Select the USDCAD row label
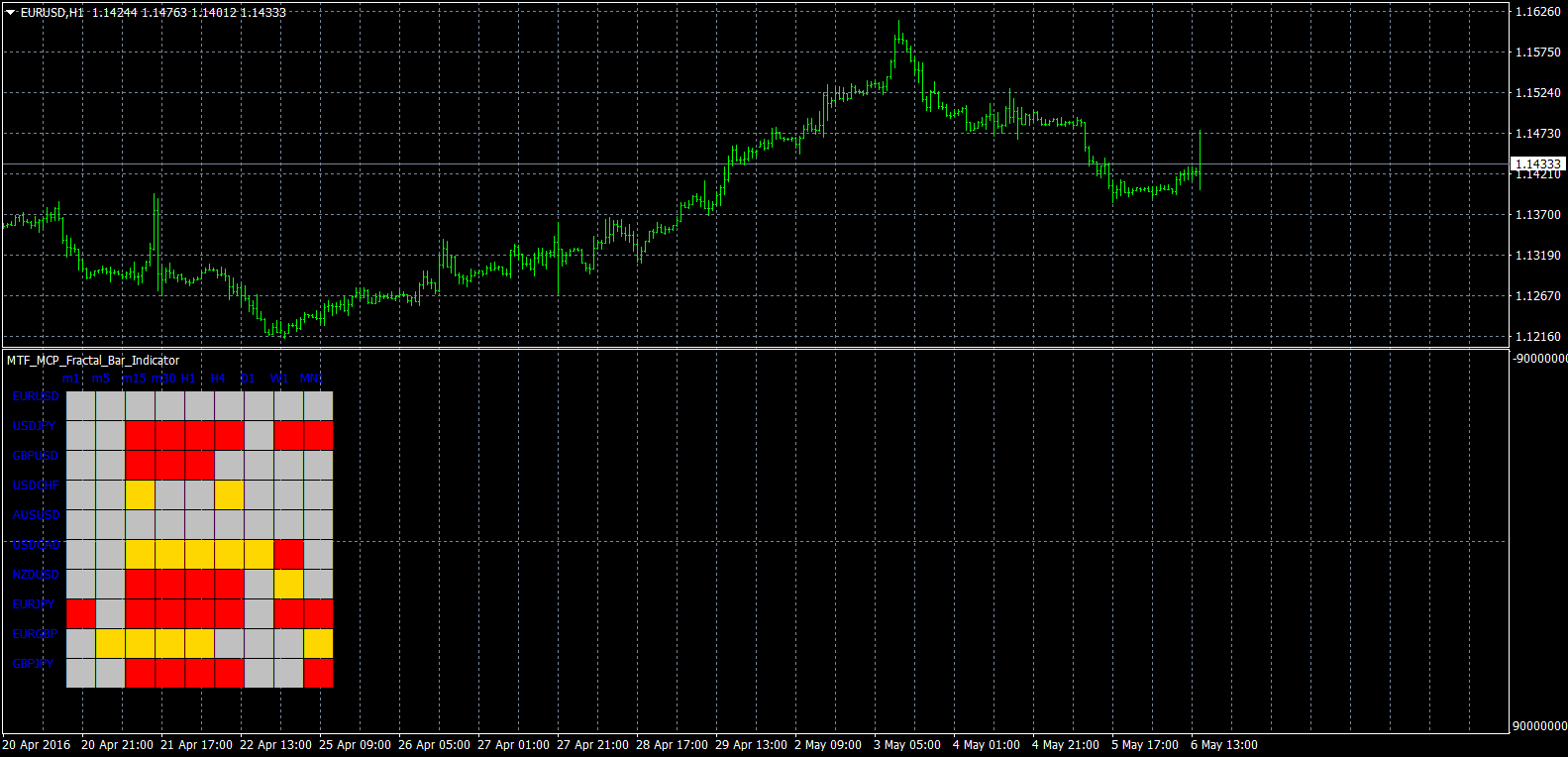This screenshot has width=1568, height=757. coord(37,545)
